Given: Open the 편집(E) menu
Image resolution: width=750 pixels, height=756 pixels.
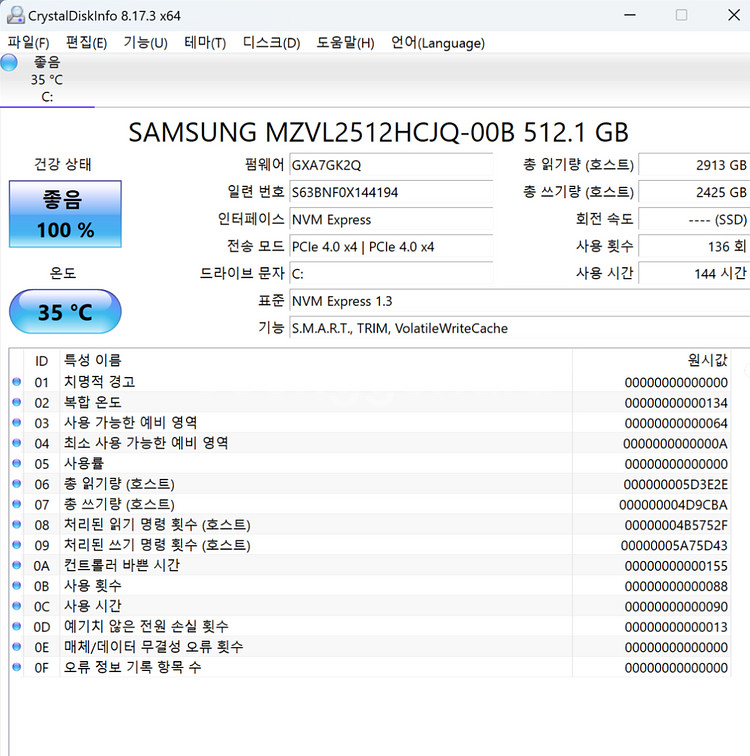Looking at the screenshot, I should (x=86, y=43).
